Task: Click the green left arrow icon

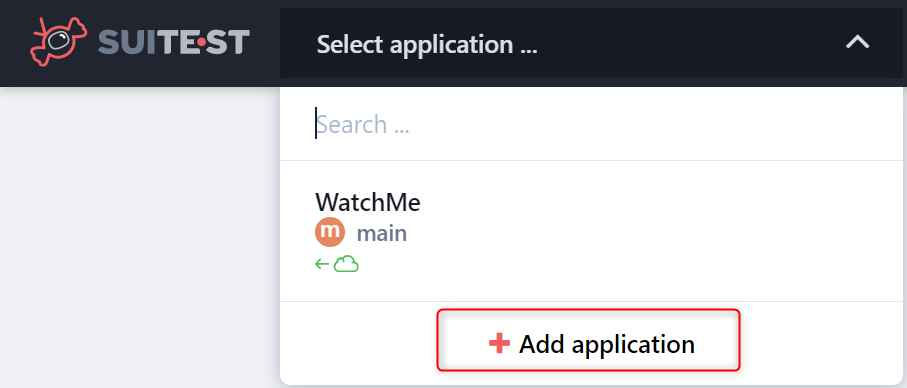Action: (322, 265)
